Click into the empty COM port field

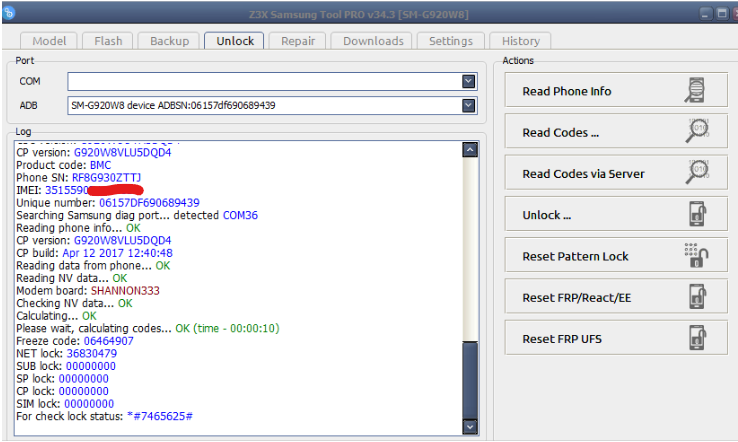pos(272,81)
